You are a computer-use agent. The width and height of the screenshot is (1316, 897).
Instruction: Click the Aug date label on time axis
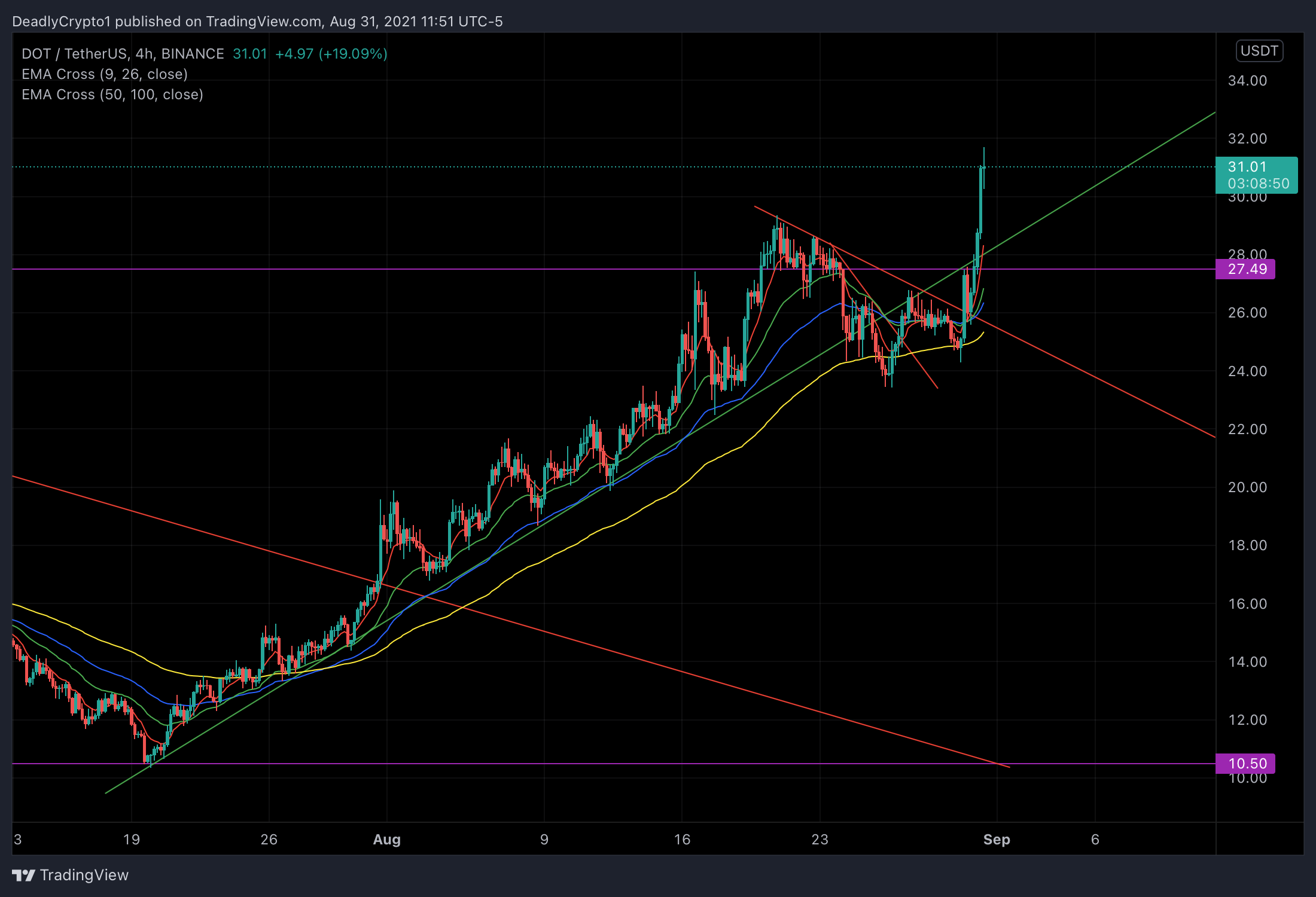[386, 840]
